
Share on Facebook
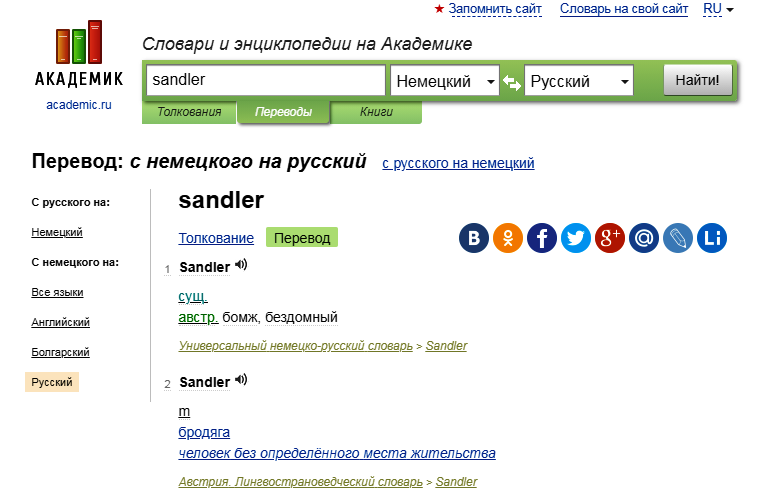point(542,238)
